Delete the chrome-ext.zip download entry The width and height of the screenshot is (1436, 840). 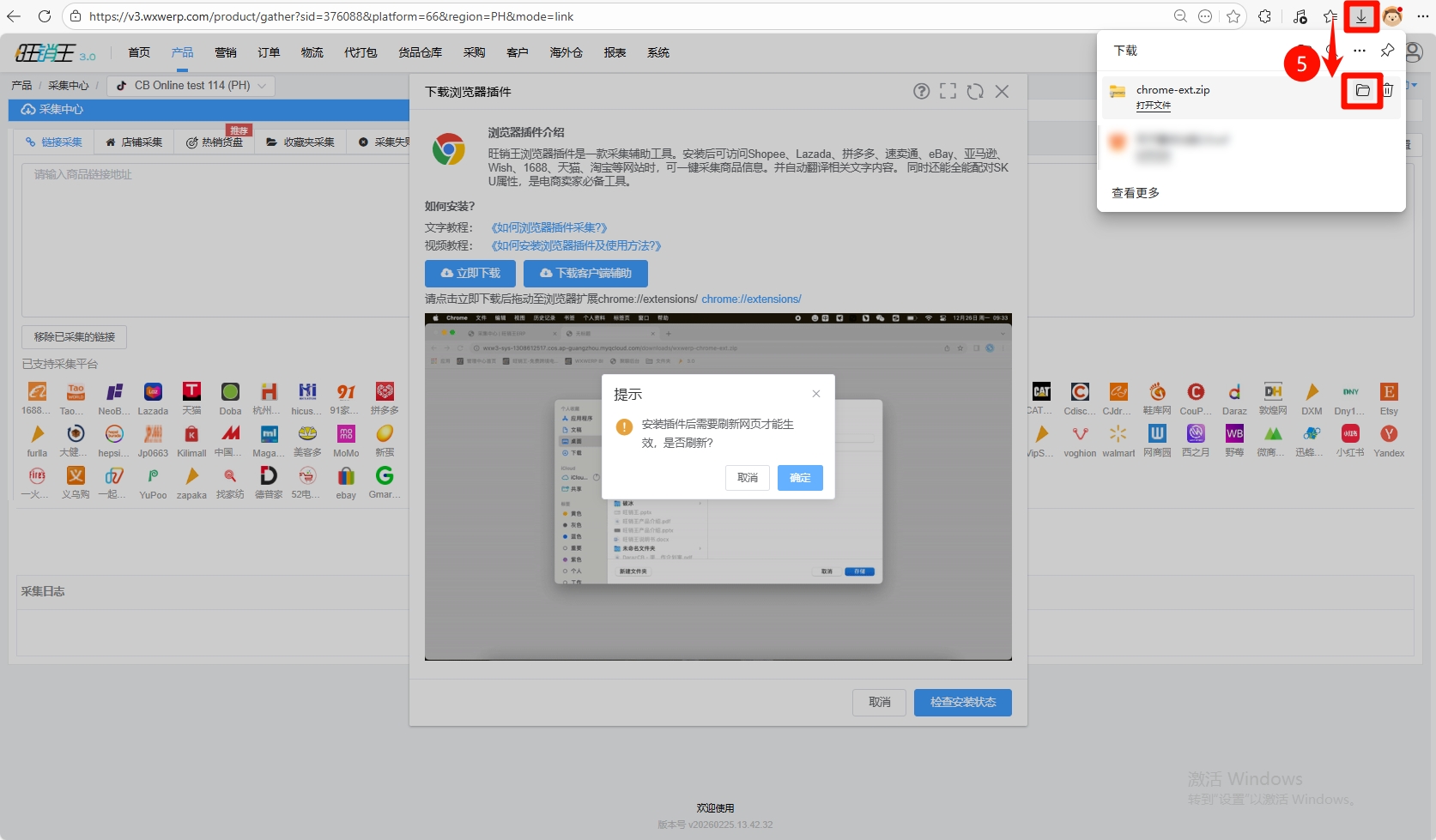click(x=1388, y=90)
